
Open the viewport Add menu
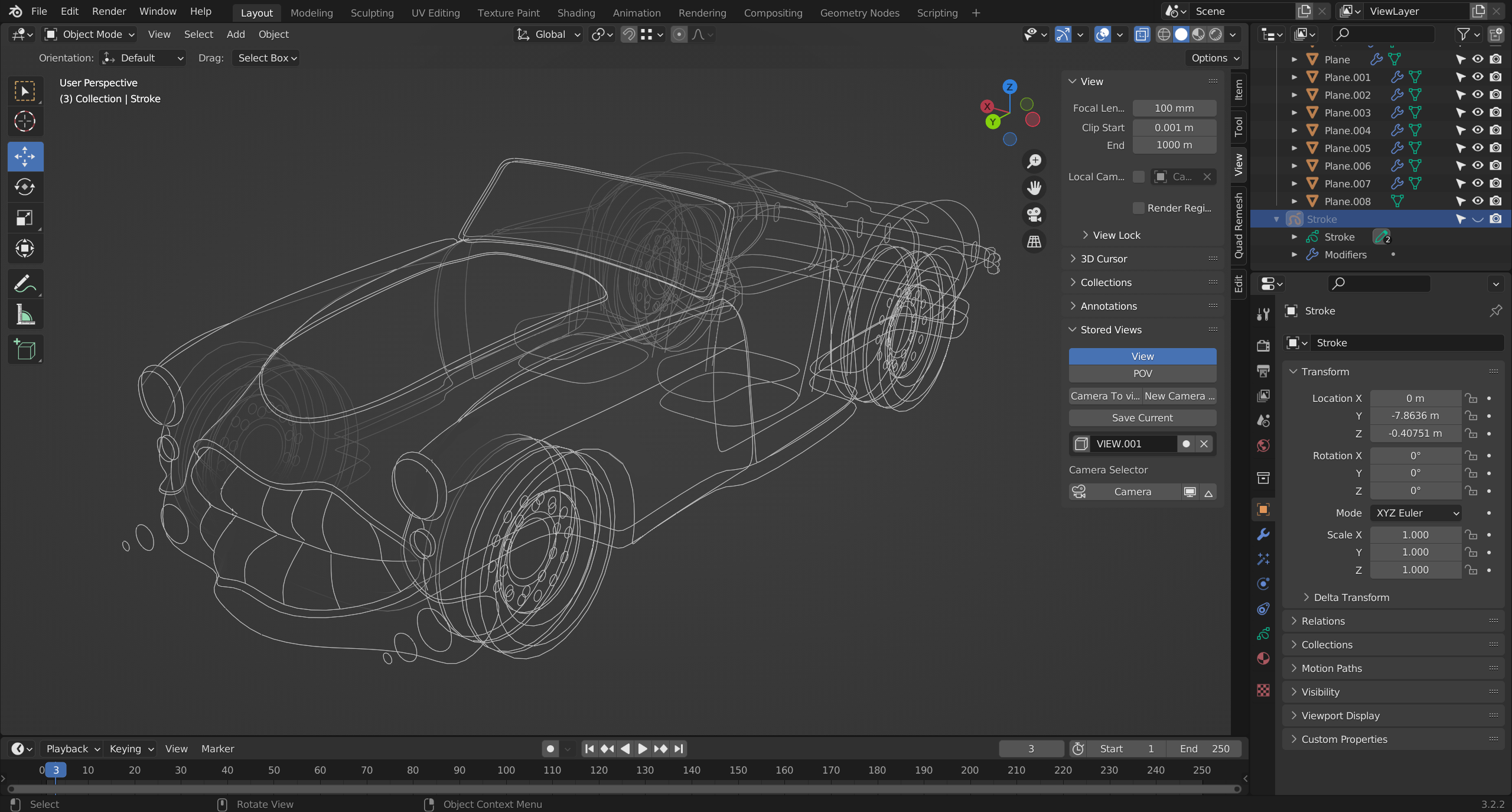pyautogui.click(x=236, y=34)
